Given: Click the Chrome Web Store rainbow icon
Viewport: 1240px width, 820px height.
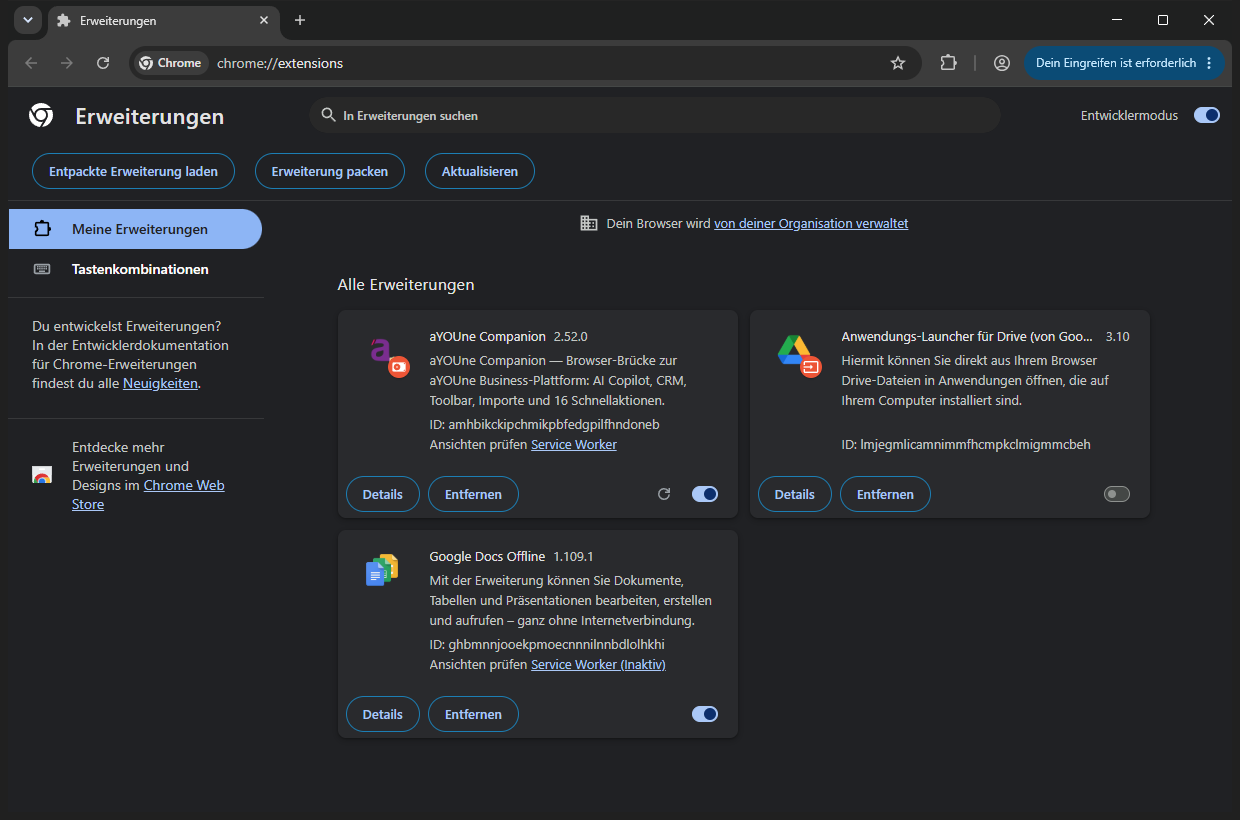Looking at the screenshot, I should click(x=42, y=475).
